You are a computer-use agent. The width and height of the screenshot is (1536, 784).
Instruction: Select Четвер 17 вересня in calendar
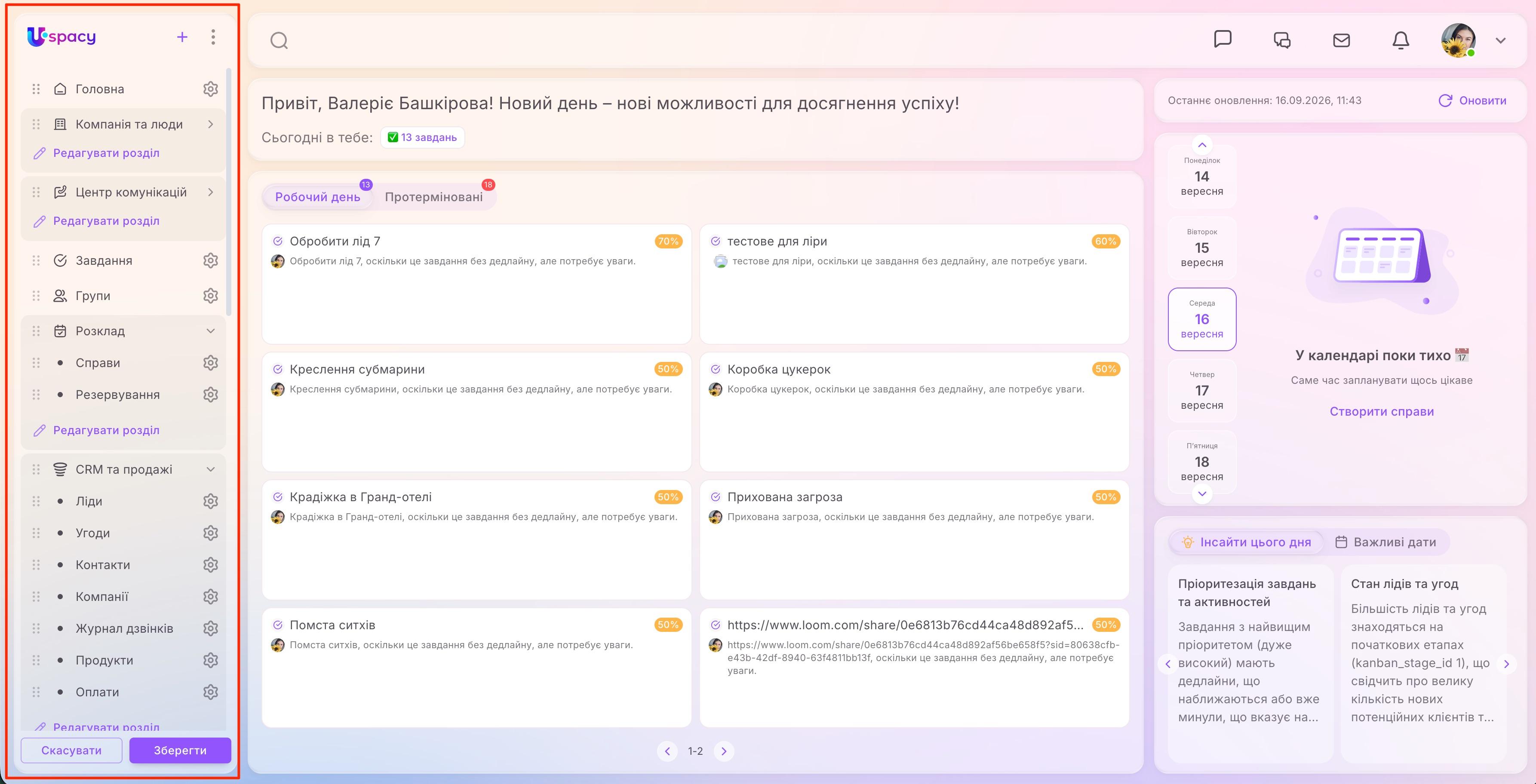[x=1202, y=391]
